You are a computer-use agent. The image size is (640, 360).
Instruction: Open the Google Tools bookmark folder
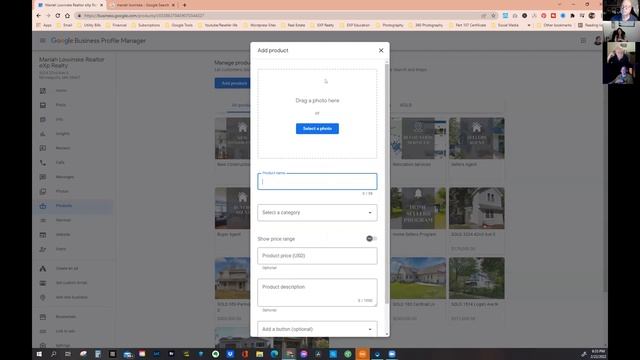[179, 25]
